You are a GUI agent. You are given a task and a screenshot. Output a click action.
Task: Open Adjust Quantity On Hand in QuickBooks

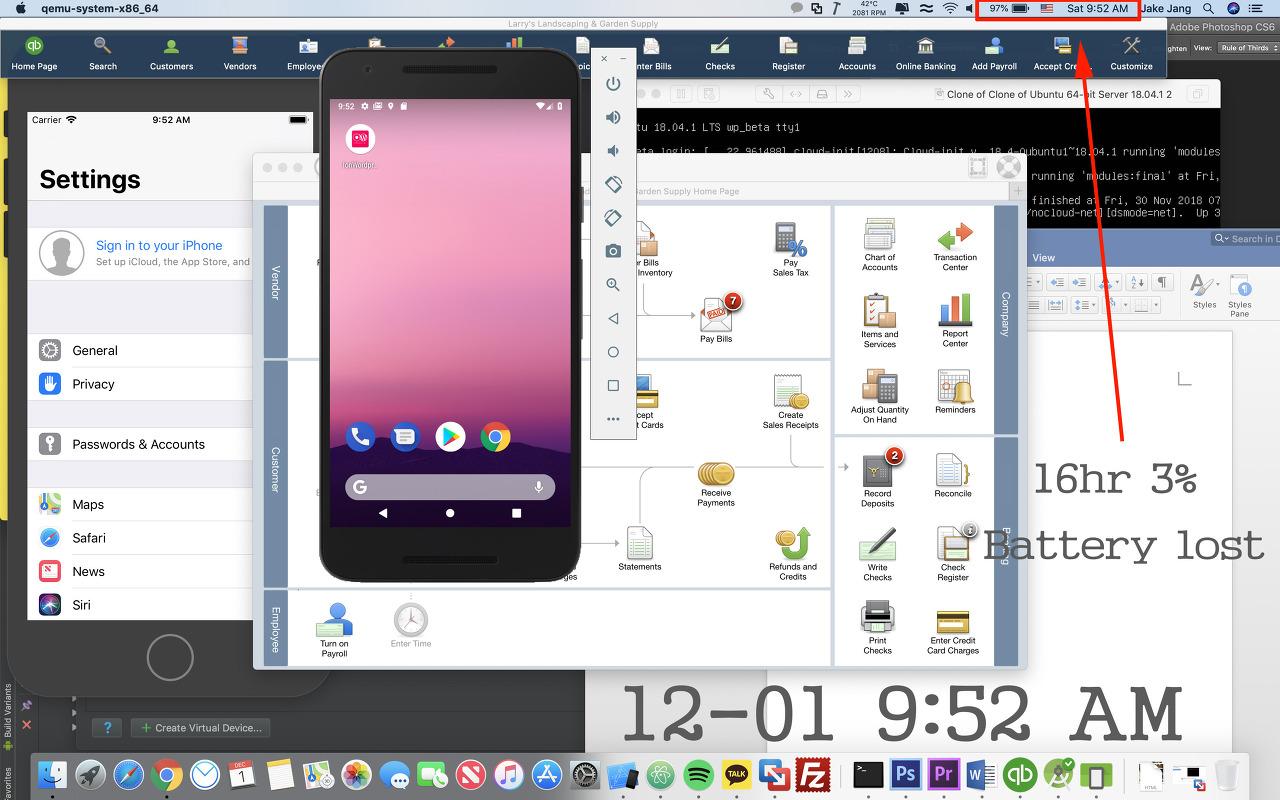880,396
